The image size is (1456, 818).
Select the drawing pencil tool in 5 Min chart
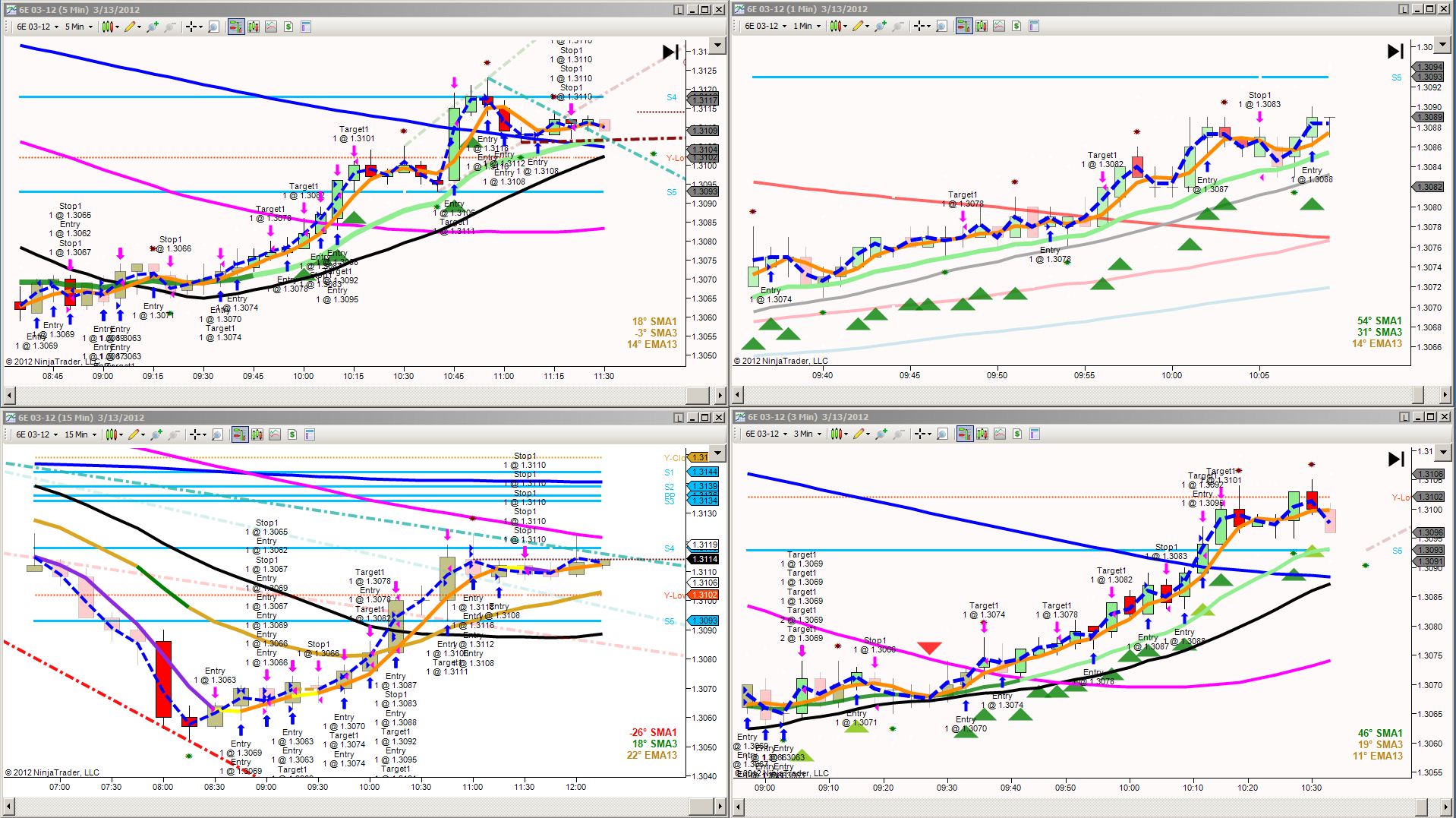pos(130,27)
